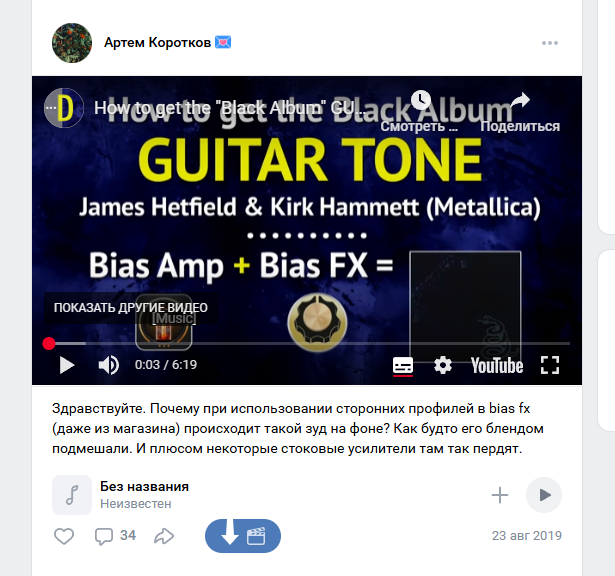The image size is (615, 576).
Task: Open Артем Коротков profile link
Action: click(157, 42)
